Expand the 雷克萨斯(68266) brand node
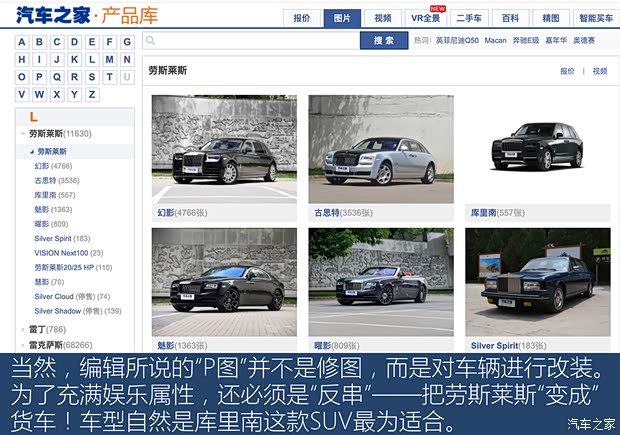620x435 pixels. 23,345
